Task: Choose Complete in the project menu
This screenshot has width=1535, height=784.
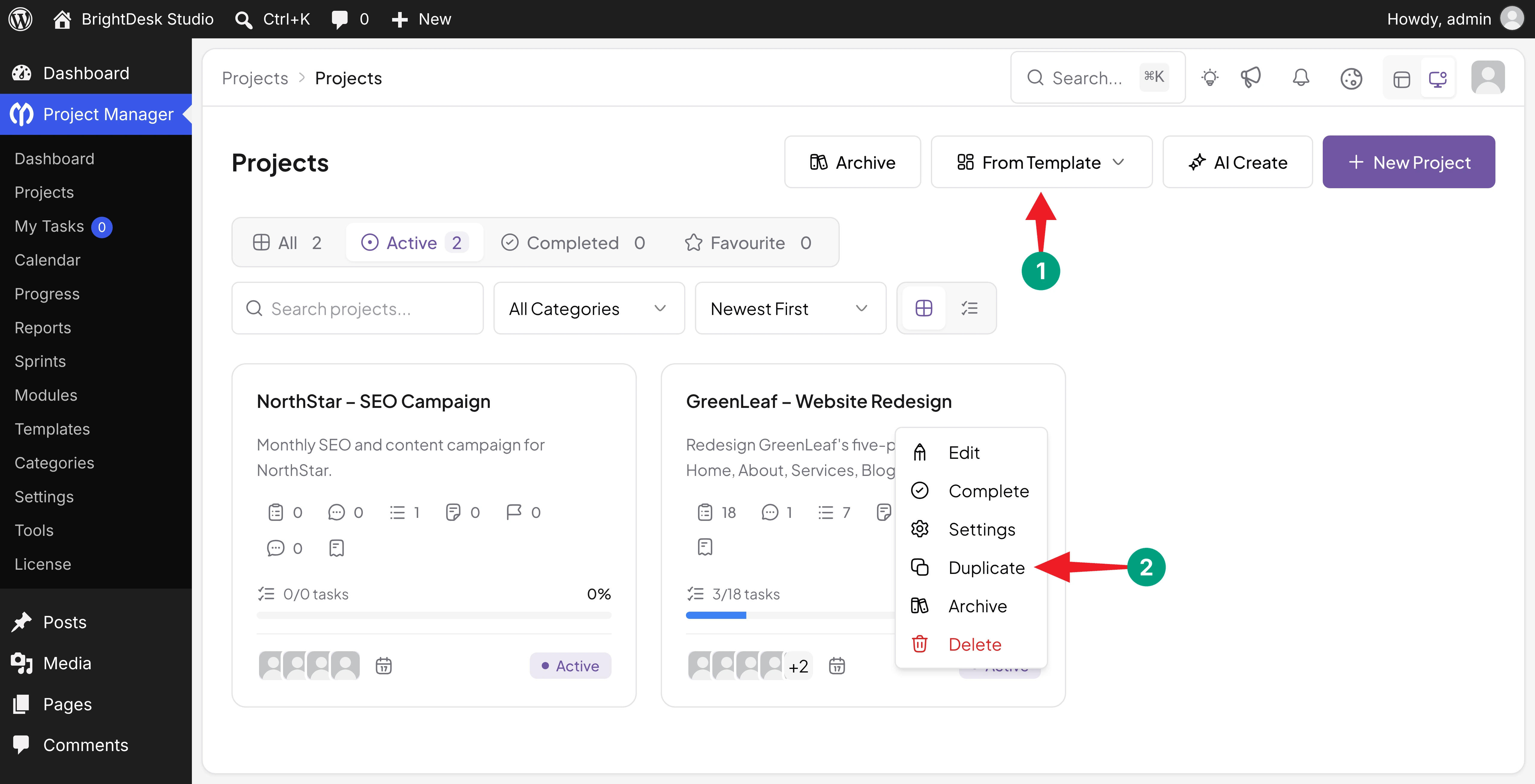Action: (x=971, y=491)
